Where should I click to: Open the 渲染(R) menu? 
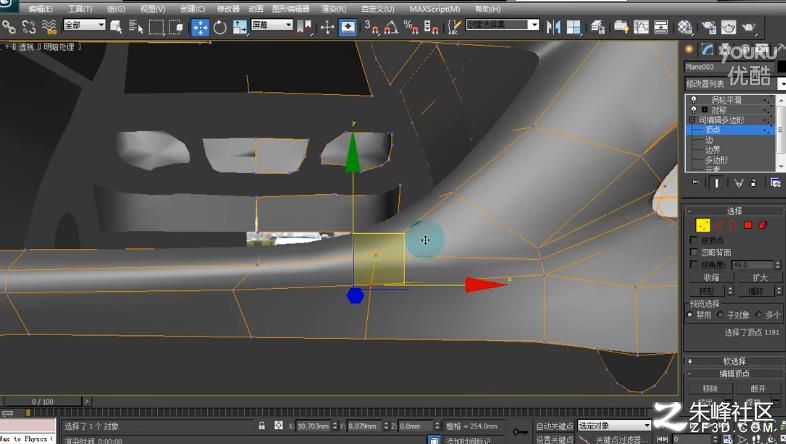pos(333,9)
